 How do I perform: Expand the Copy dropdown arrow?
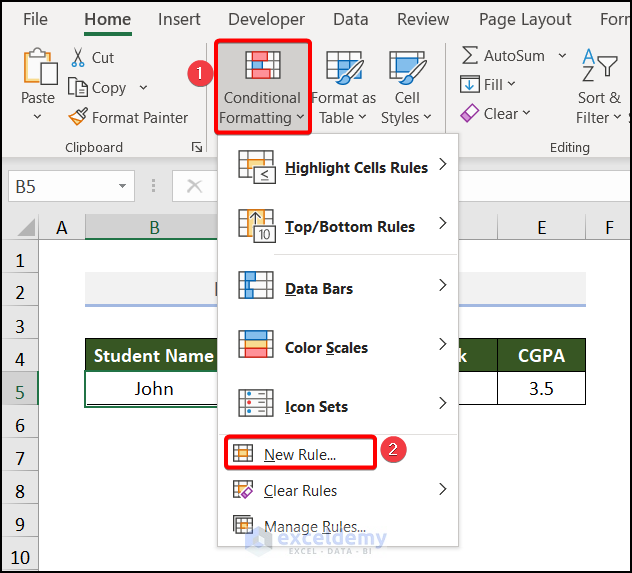[x=143, y=88]
